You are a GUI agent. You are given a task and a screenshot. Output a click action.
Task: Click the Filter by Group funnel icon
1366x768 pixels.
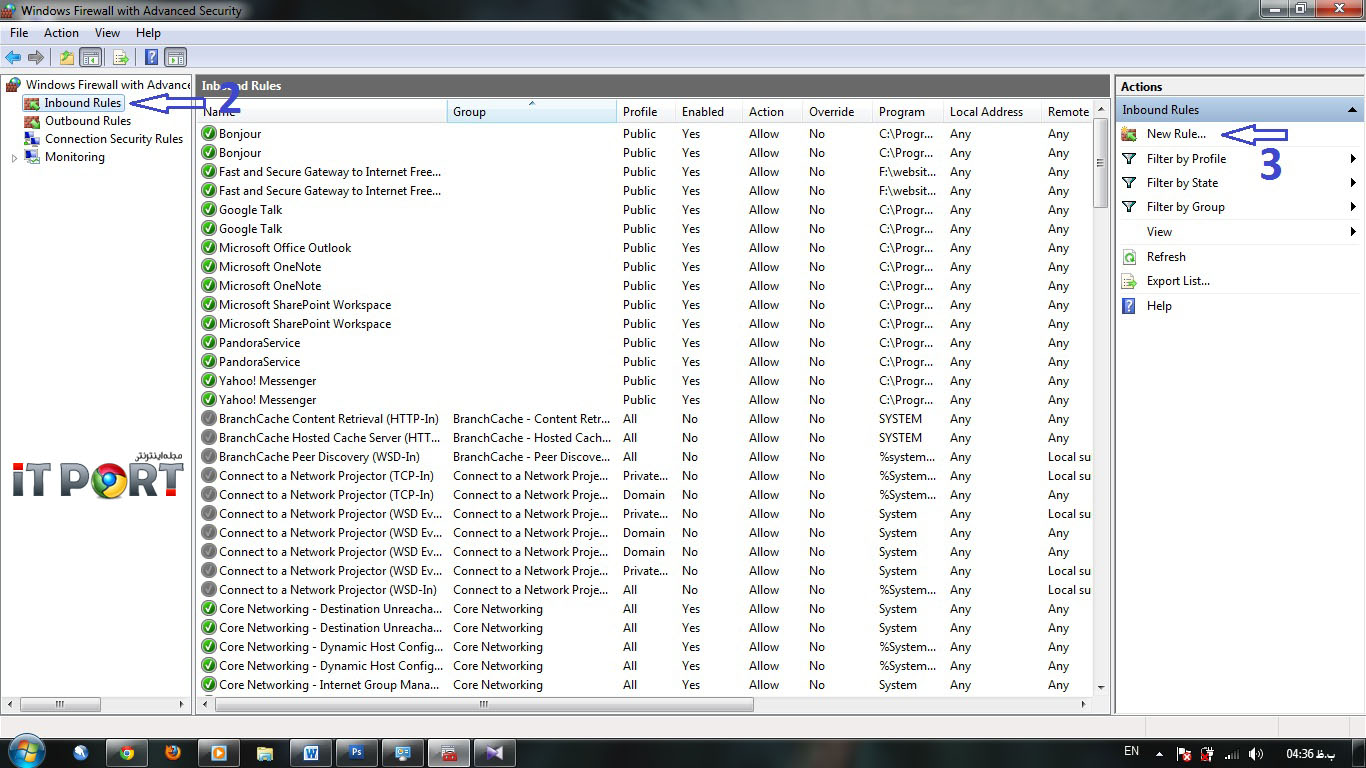[1129, 207]
